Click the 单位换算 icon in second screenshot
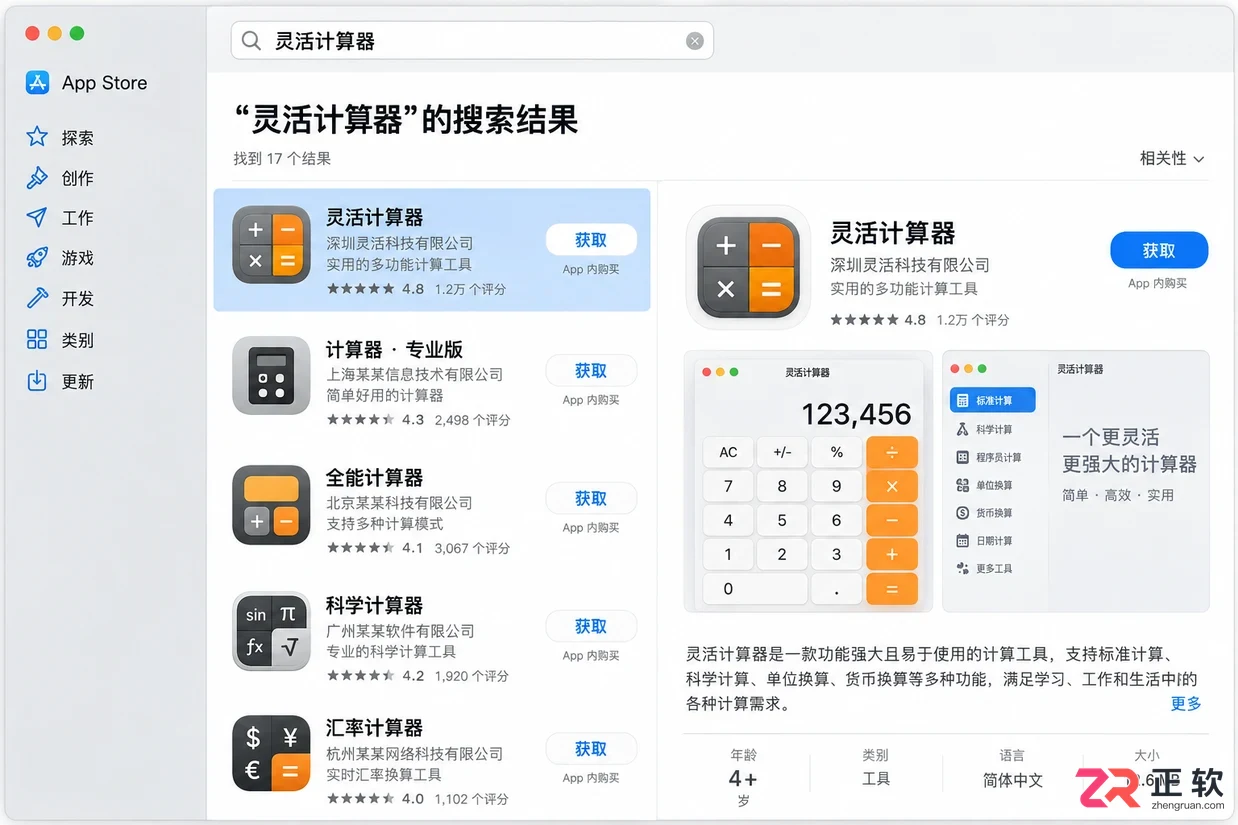Viewport: 1238px width, 825px height. coord(962,485)
